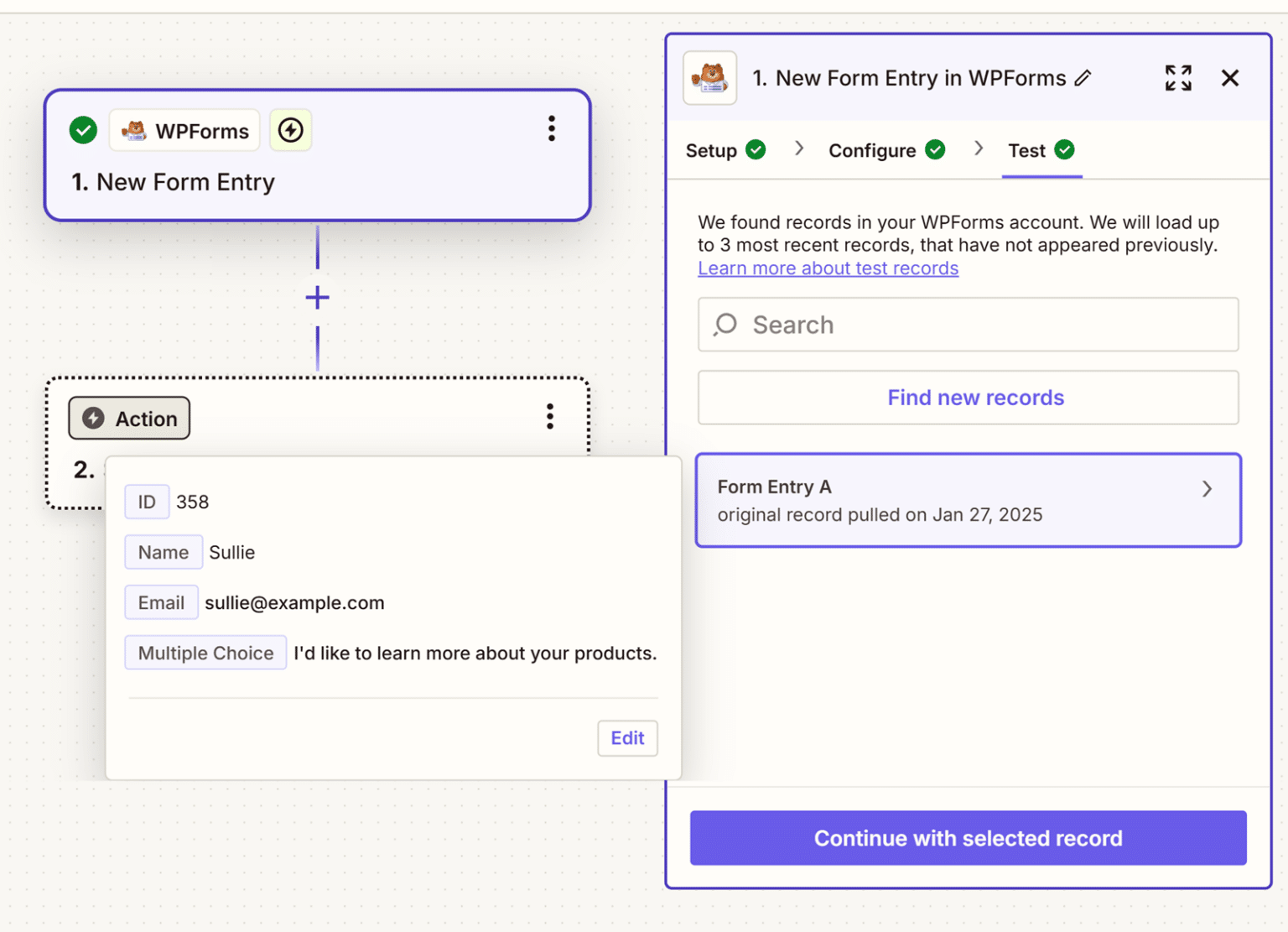Click the lightning bolt trigger icon
This screenshot has width=1288, height=932.
point(290,130)
